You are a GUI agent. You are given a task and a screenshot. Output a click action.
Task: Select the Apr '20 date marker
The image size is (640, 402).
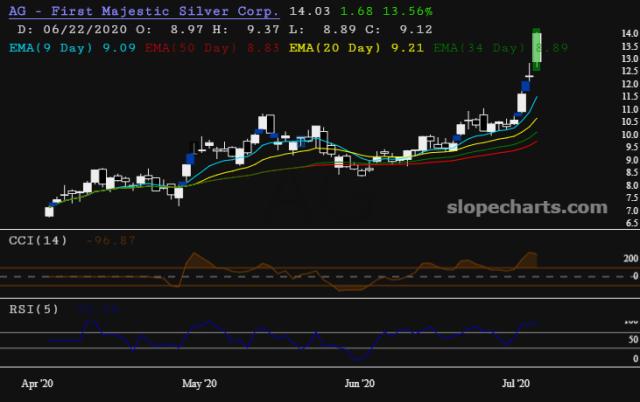[x=37, y=383]
